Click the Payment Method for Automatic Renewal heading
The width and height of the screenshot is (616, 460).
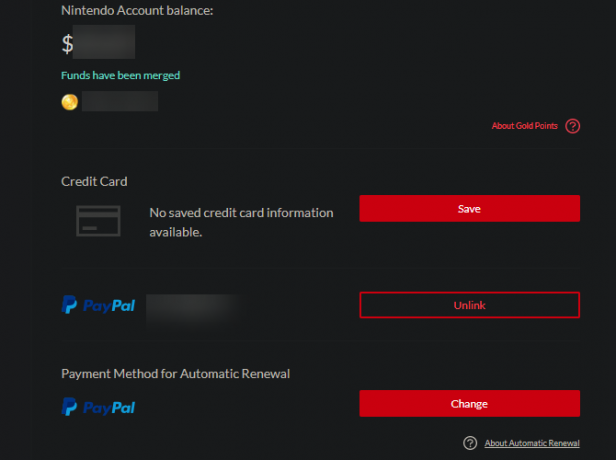176,374
